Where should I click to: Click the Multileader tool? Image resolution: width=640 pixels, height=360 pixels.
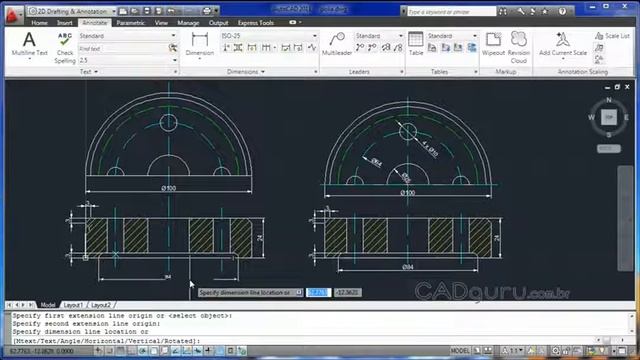point(337,44)
